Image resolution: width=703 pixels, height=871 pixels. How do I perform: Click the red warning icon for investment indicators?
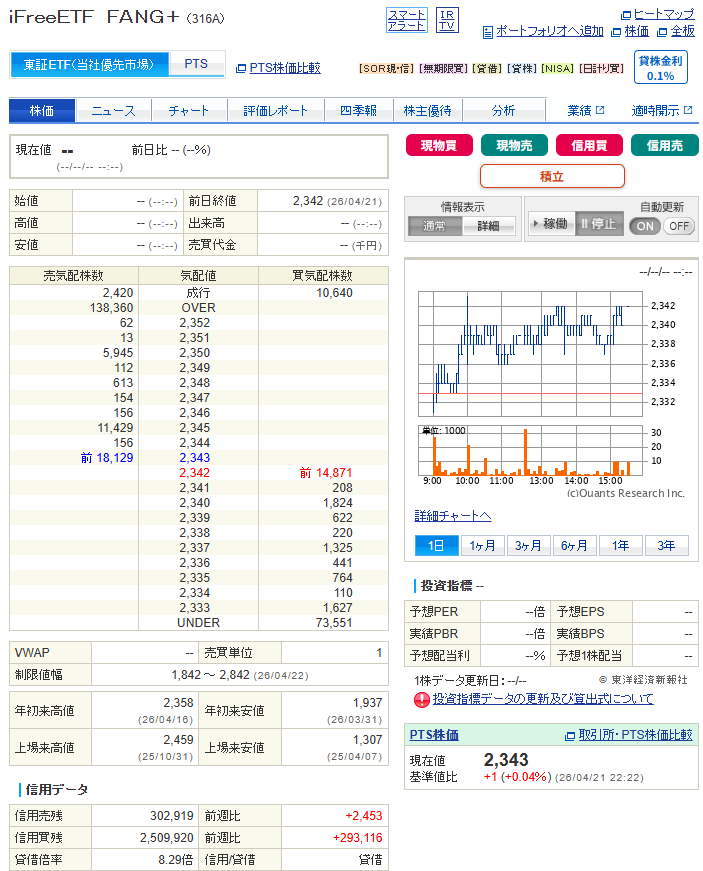[422, 698]
